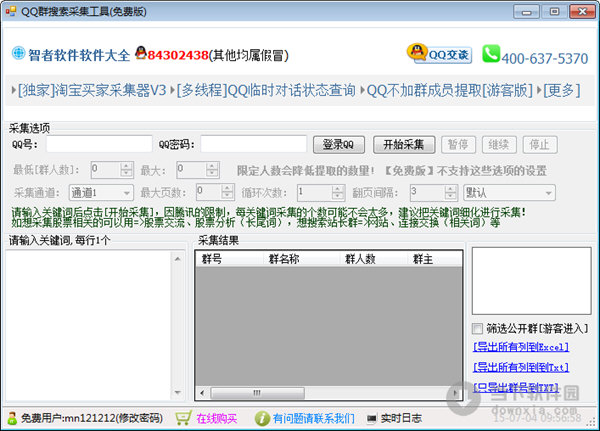Sort by 群主 column header
The width and height of the screenshot is (600, 431).
434,259
